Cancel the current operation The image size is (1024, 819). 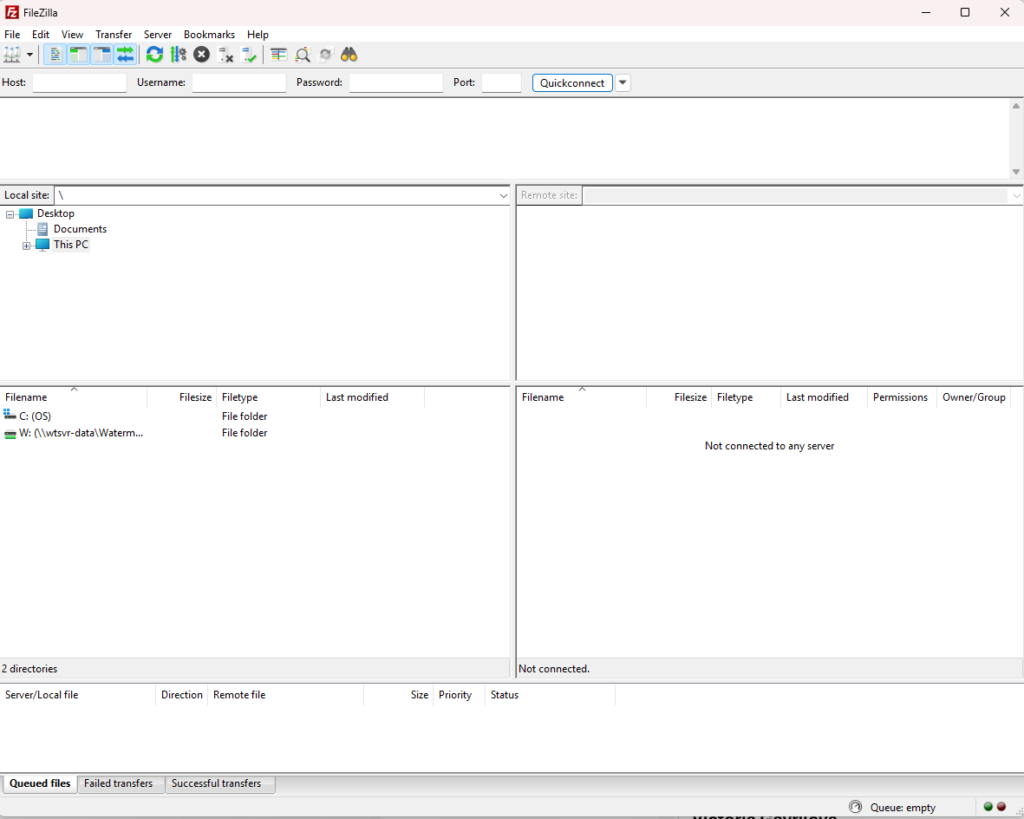point(202,55)
